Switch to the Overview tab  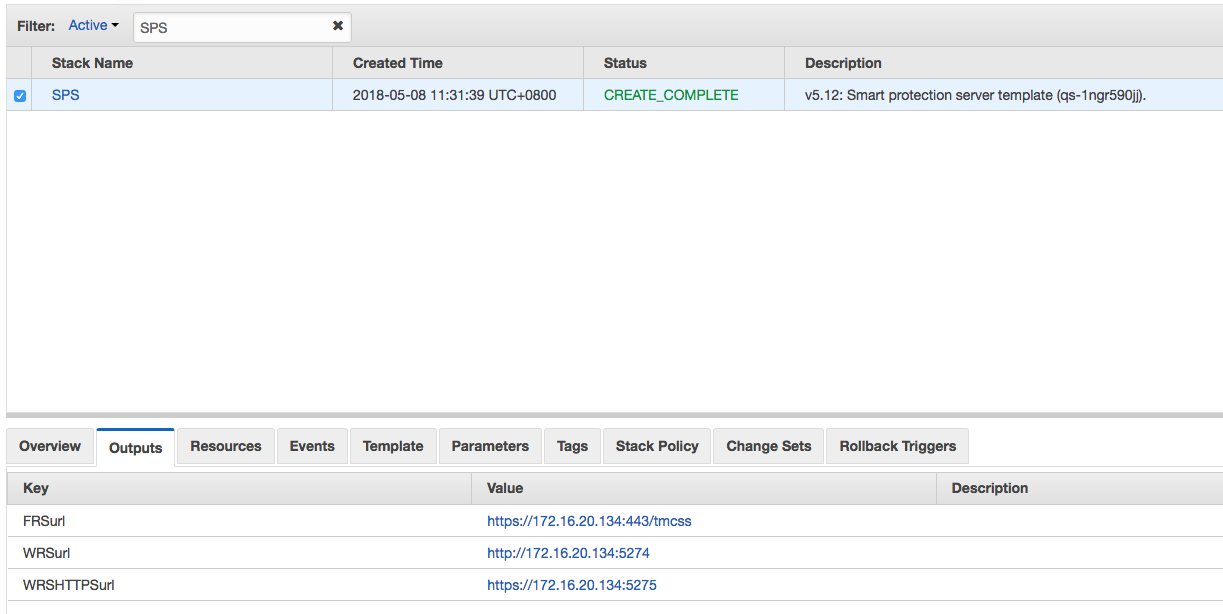coord(50,446)
